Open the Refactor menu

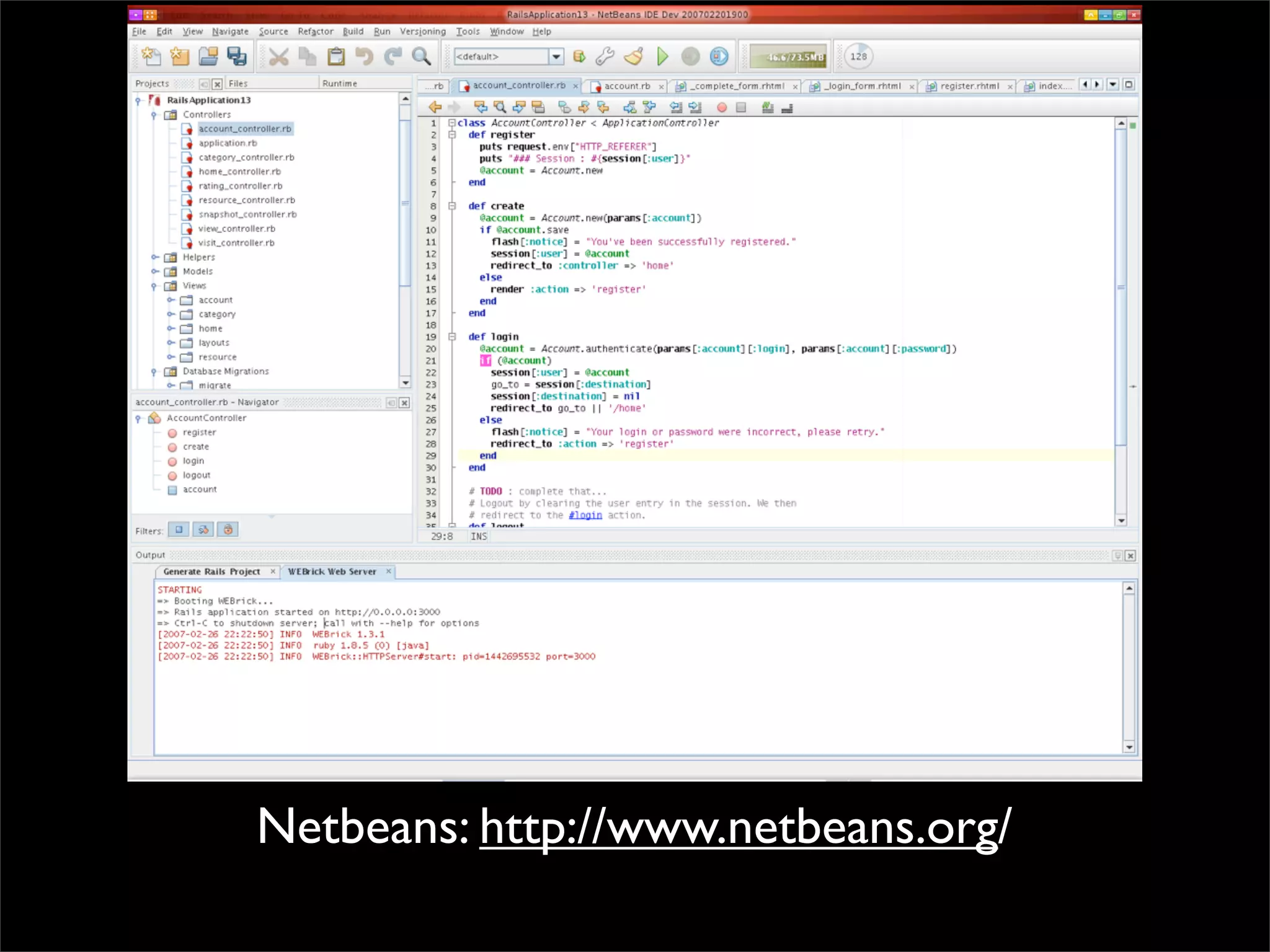pyautogui.click(x=316, y=32)
